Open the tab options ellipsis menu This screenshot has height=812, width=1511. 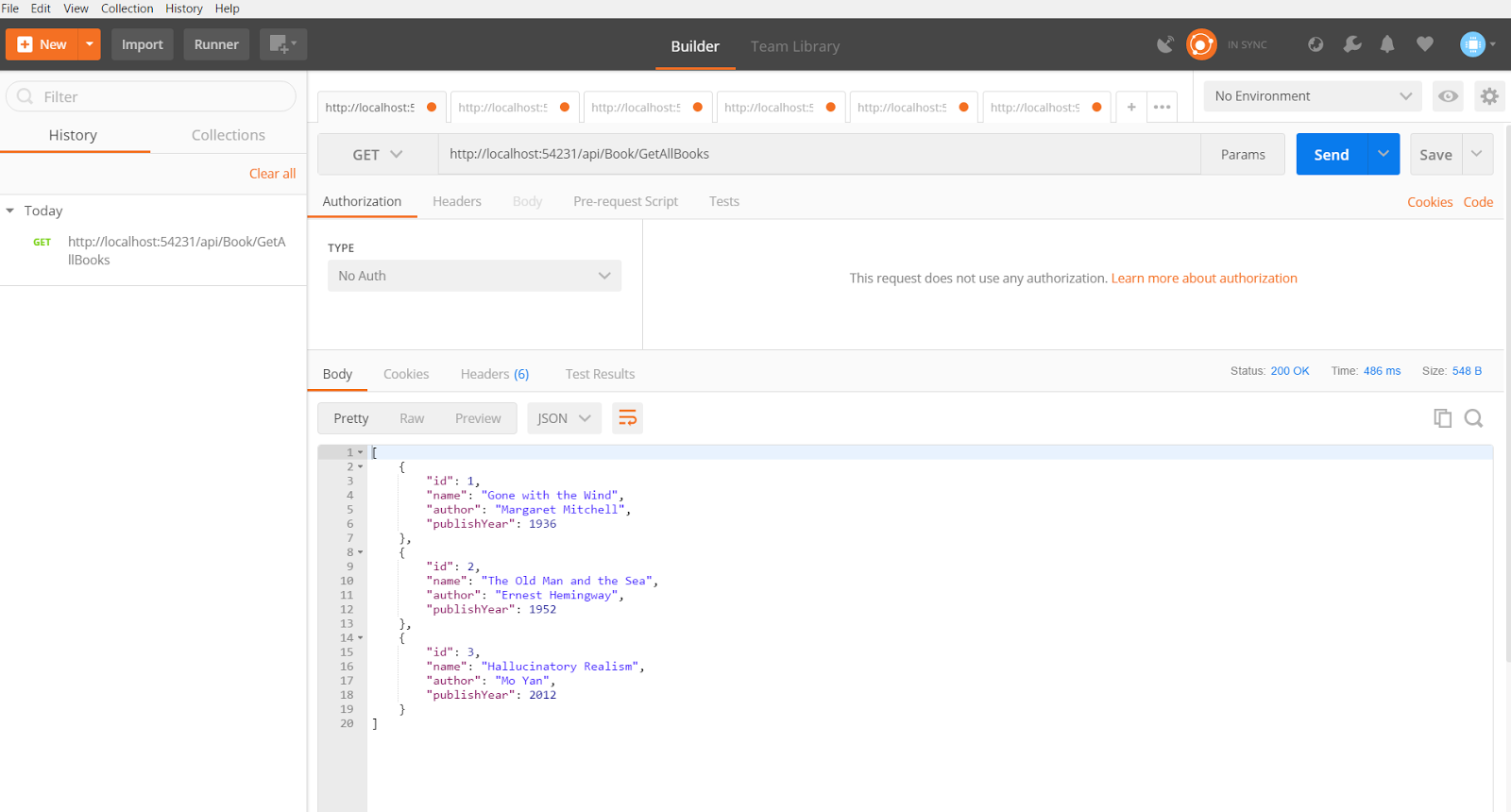pyautogui.click(x=1163, y=107)
